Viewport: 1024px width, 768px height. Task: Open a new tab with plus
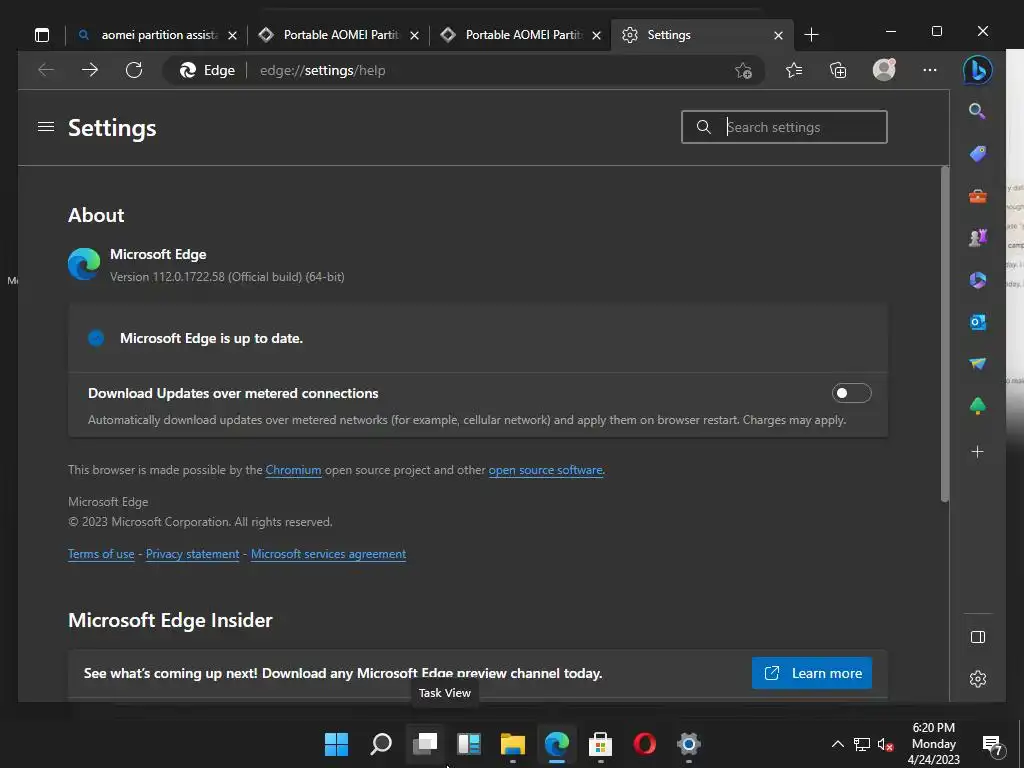(811, 35)
